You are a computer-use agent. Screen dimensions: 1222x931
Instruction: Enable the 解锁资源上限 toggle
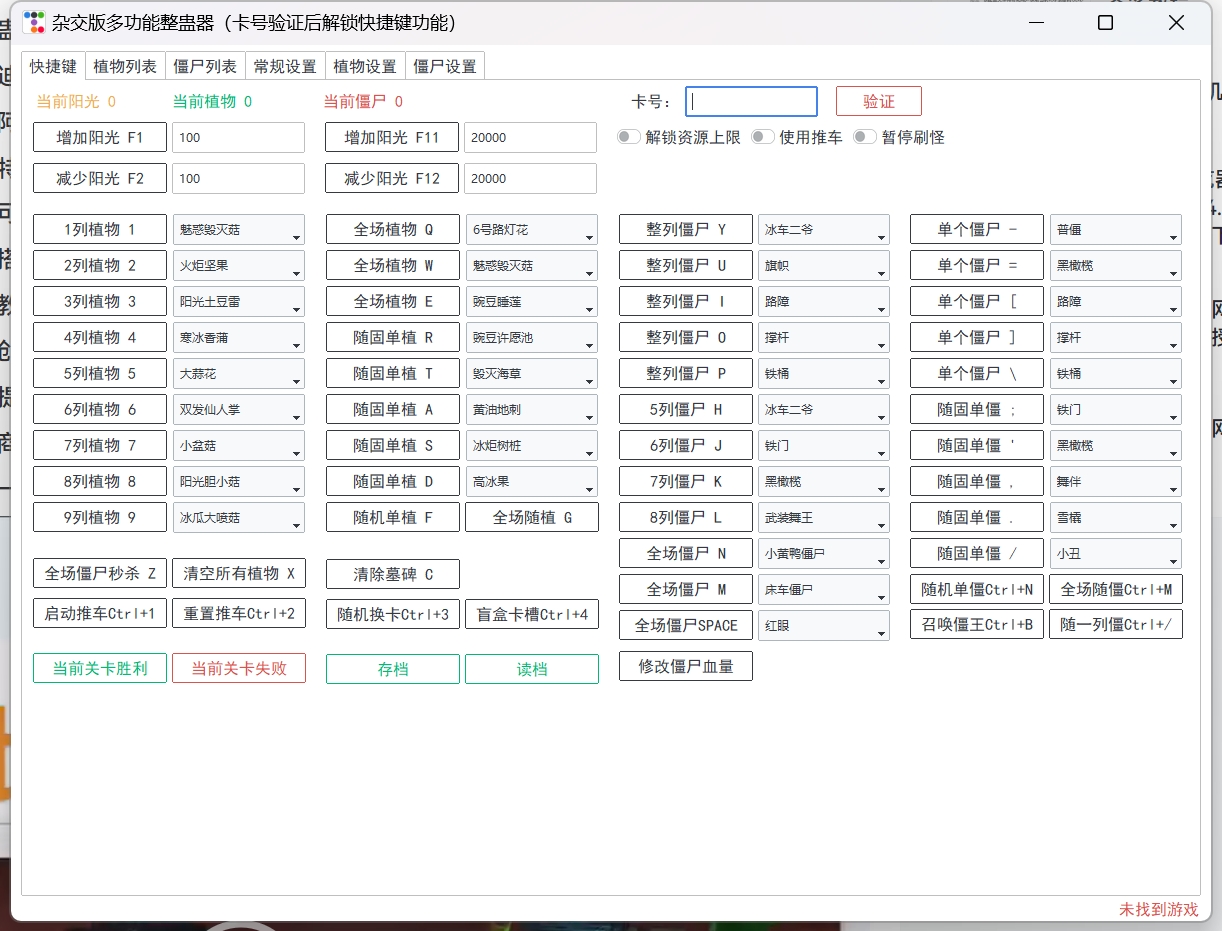(x=629, y=138)
